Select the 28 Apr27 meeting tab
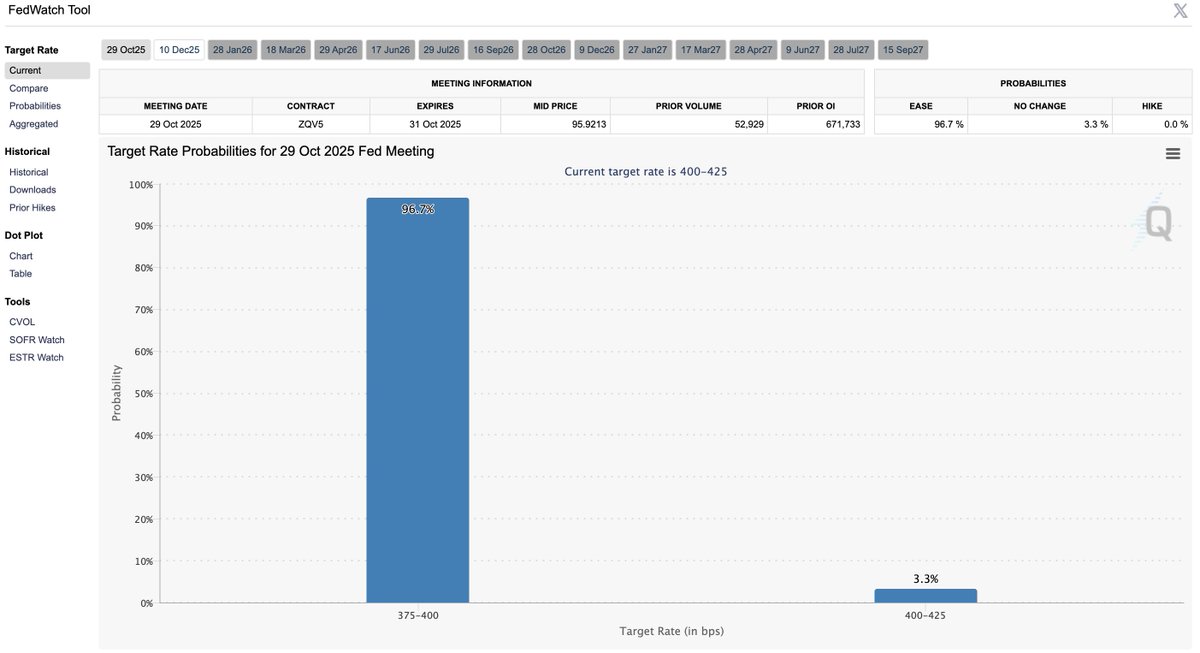The width and height of the screenshot is (1200, 653). tap(753, 49)
